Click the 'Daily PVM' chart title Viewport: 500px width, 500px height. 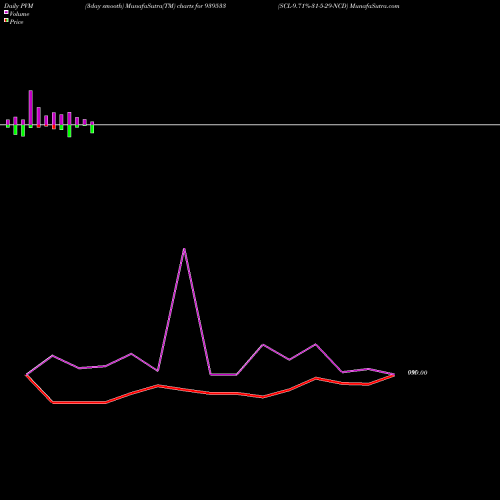pos(19,6)
